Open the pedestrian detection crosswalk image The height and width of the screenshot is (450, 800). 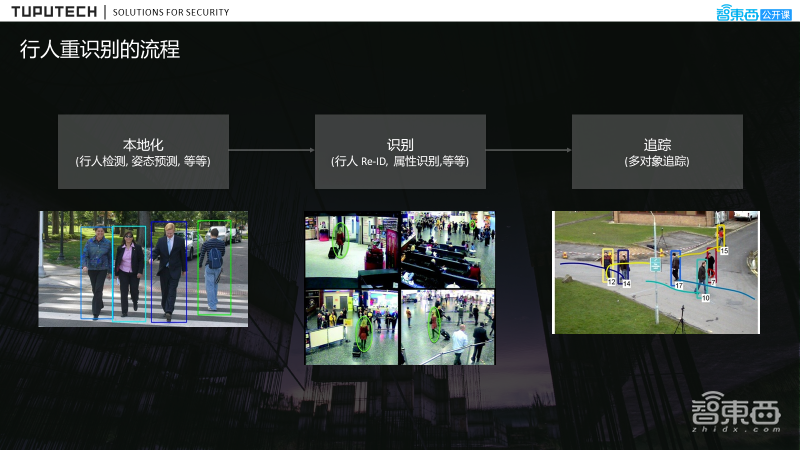coord(143,268)
